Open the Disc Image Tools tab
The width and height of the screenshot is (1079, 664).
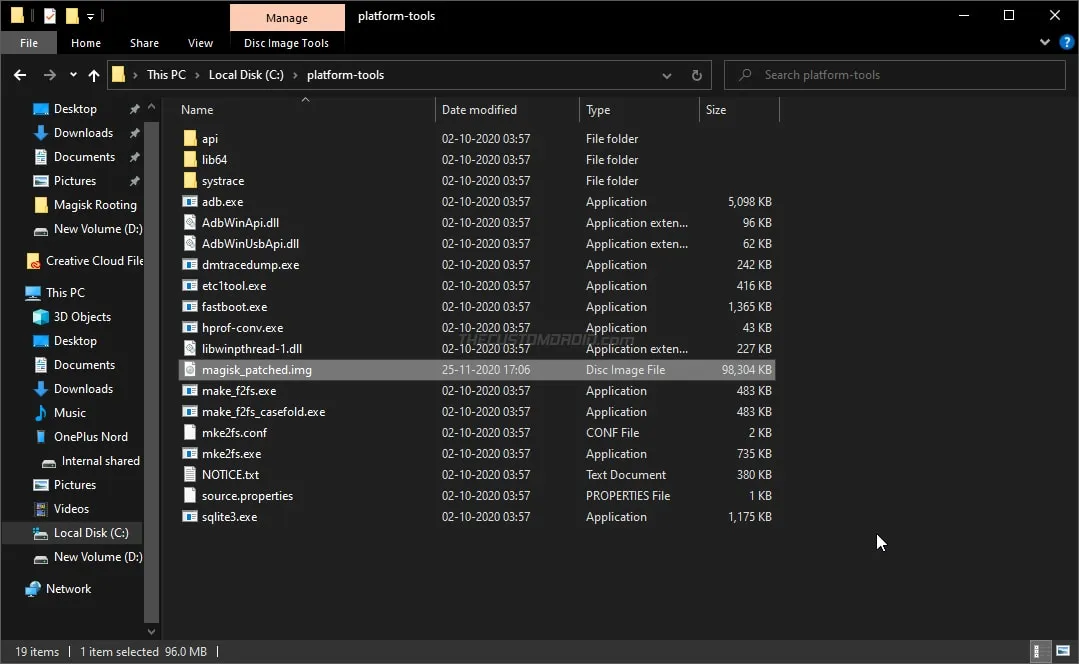pos(287,42)
